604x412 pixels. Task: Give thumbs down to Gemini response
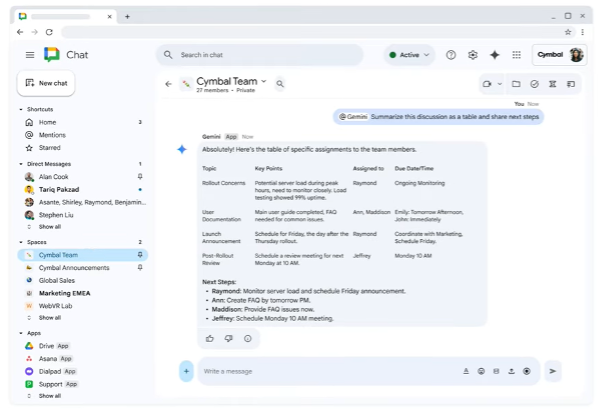[229, 338]
